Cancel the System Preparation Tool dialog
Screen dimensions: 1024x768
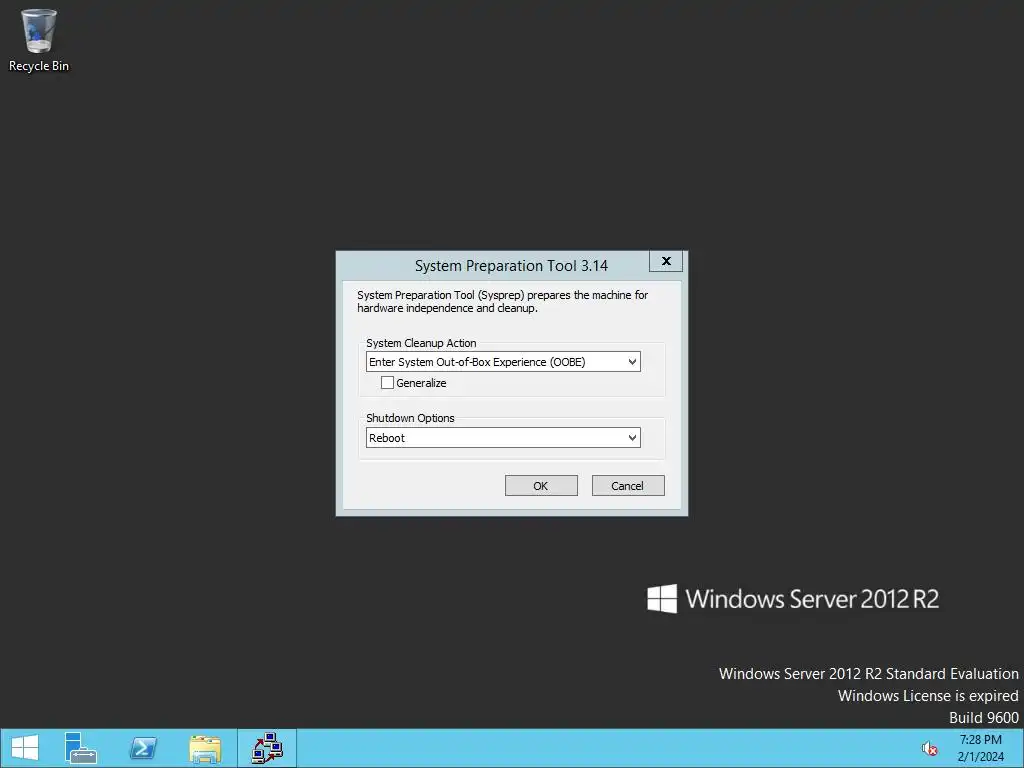(x=628, y=485)
